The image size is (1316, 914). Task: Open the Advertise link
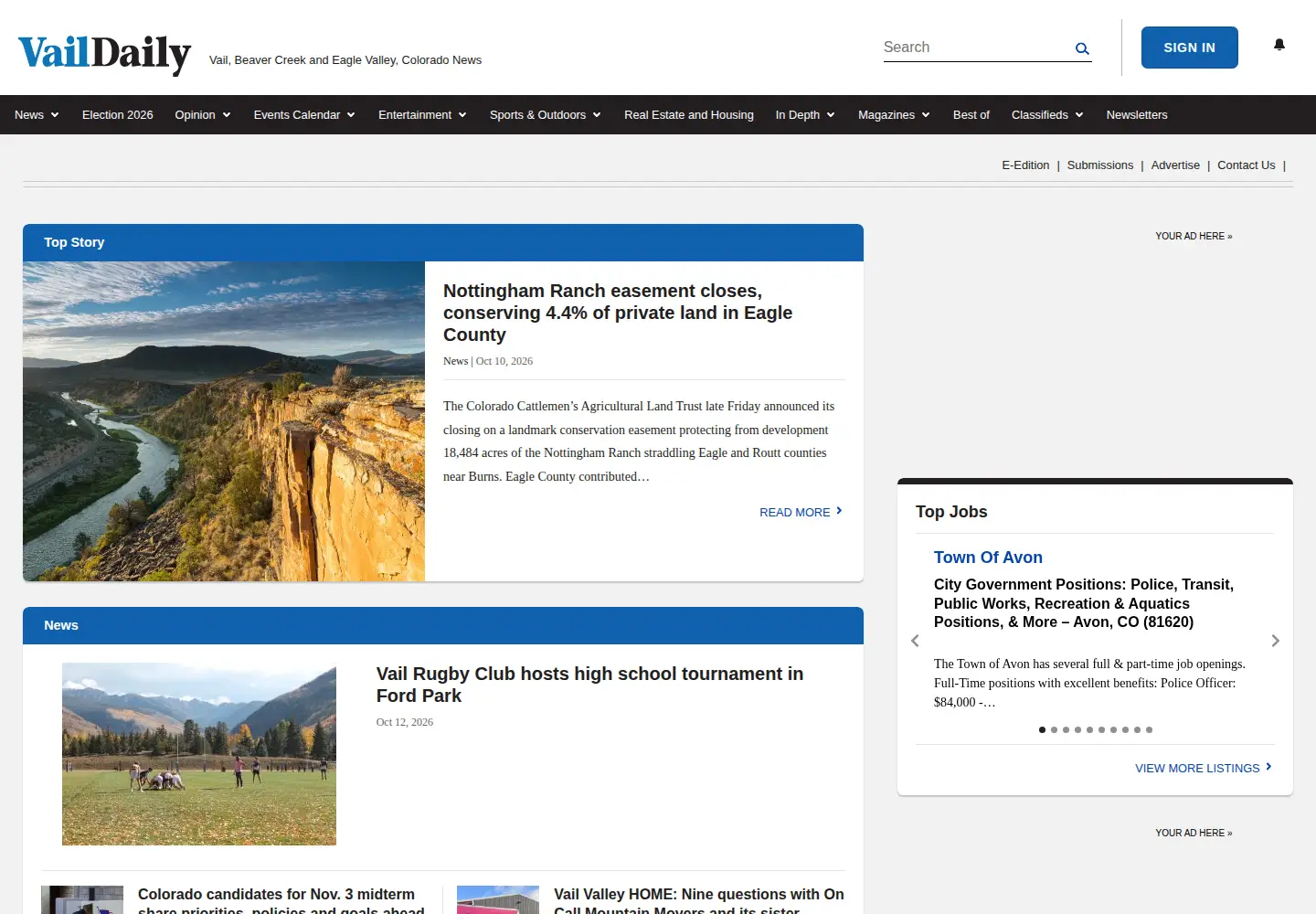pyautogui.click(x=1175, y=165)
